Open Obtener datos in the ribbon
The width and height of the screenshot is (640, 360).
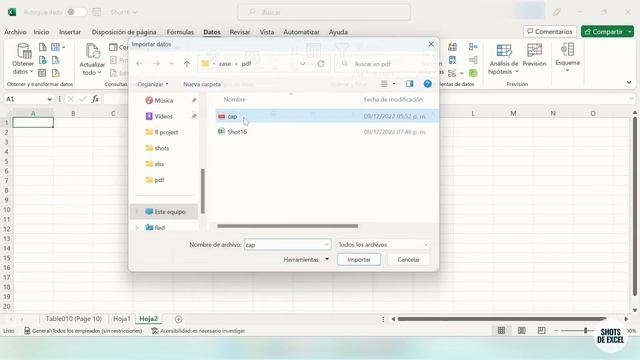pyautogui.click(x=23, y=60)
